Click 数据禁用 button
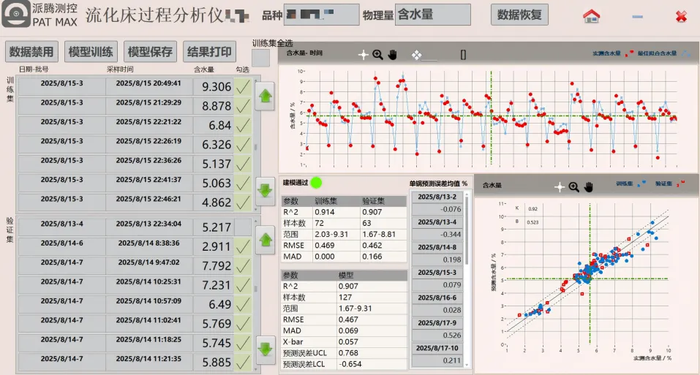This screenshot has width=700, height=375. pos(32,52)
